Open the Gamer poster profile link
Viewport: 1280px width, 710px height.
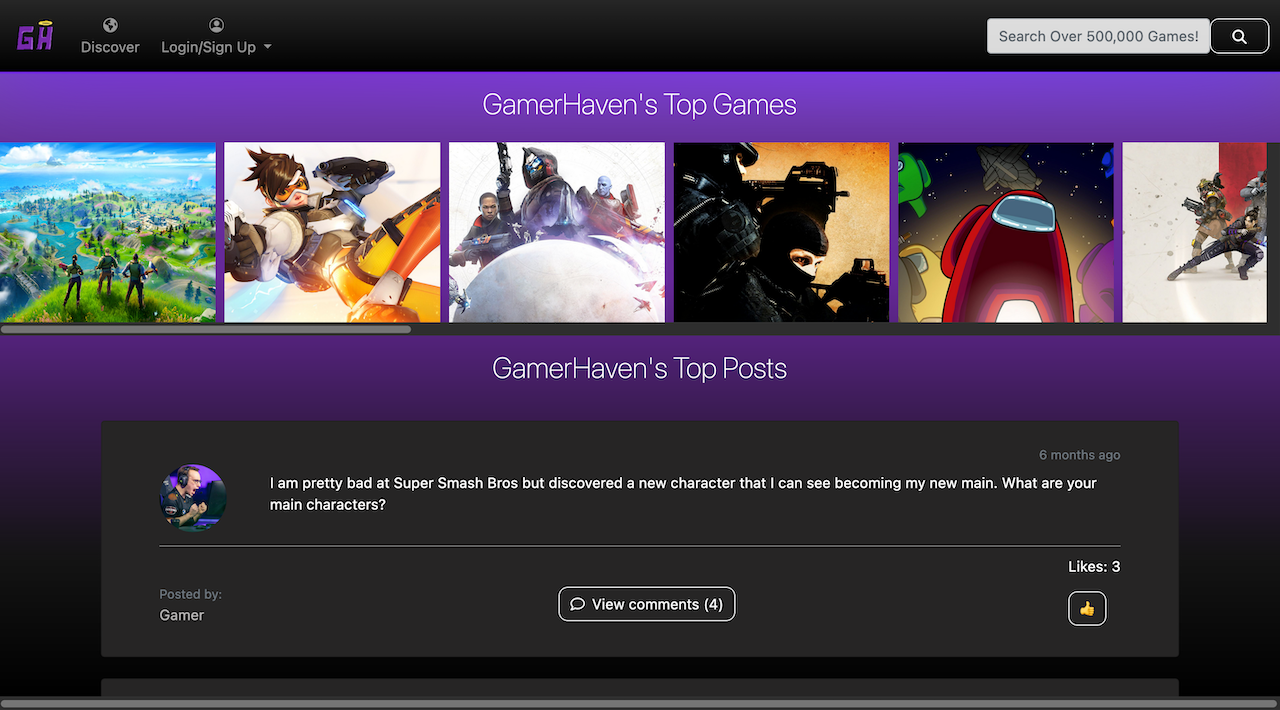click(x=181, y=615)
